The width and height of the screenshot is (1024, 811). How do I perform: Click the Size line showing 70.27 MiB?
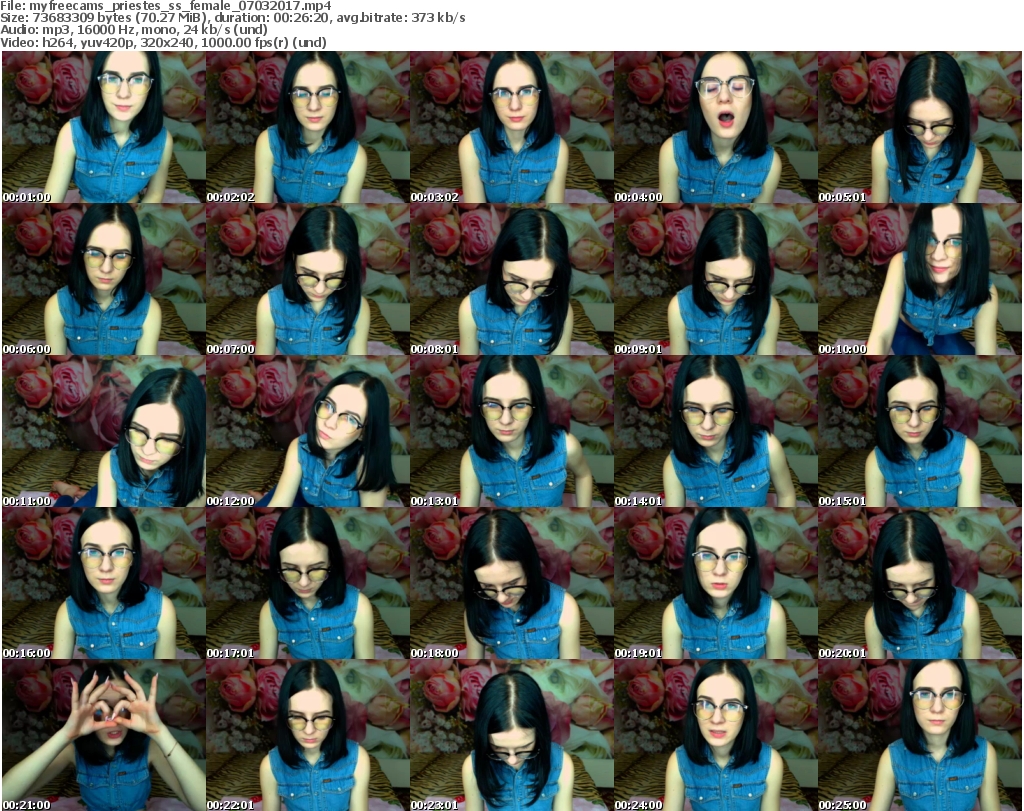click(233, 18)
